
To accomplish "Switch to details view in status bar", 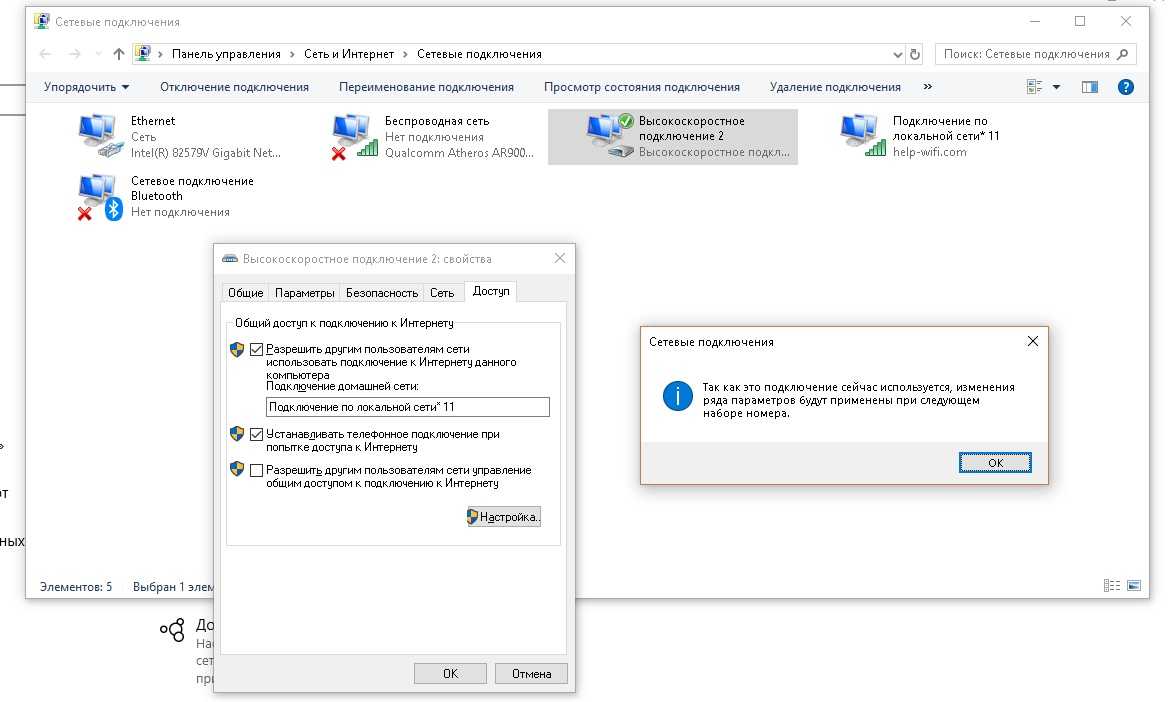I will pos(1112,586).
